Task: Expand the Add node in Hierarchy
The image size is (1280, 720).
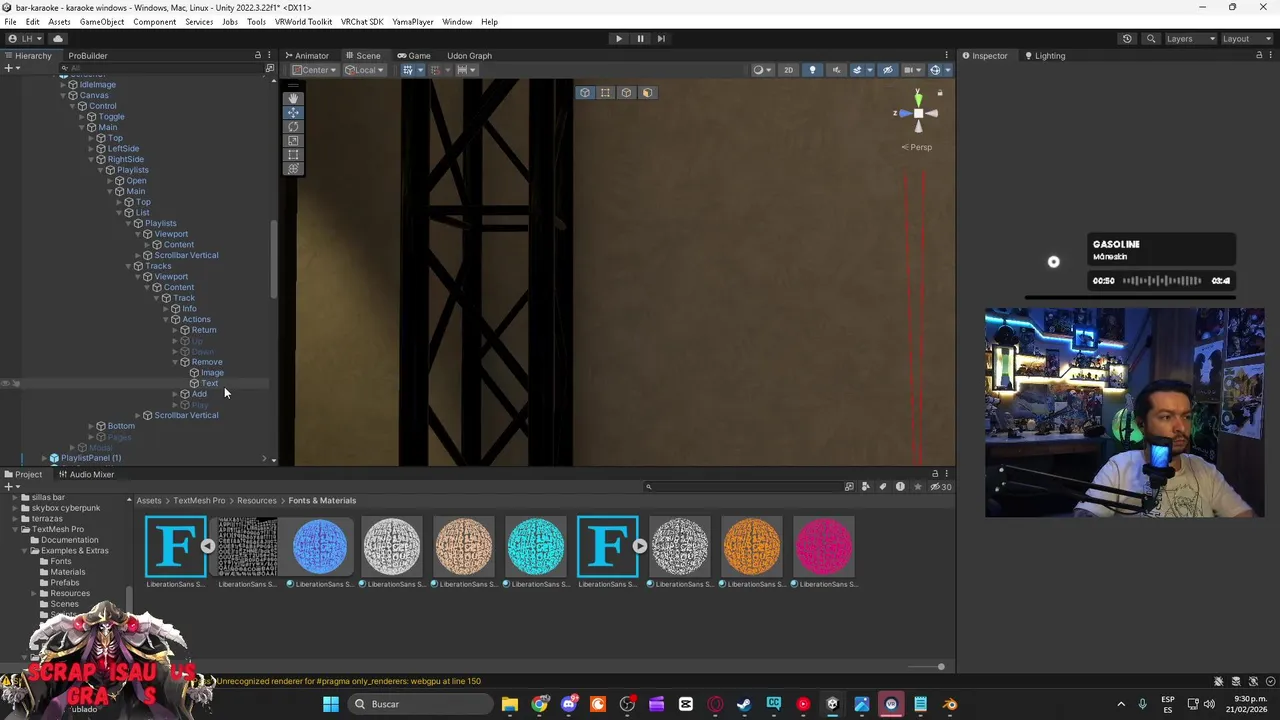Action: [x=175, y=394]
